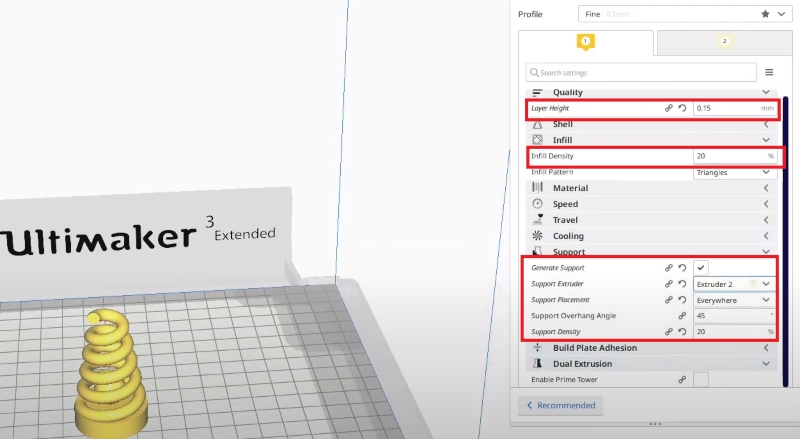The height and width of the screenshot is (439, 800).
Task: Click the star icon in the Profile field
Action: point(765,14)
